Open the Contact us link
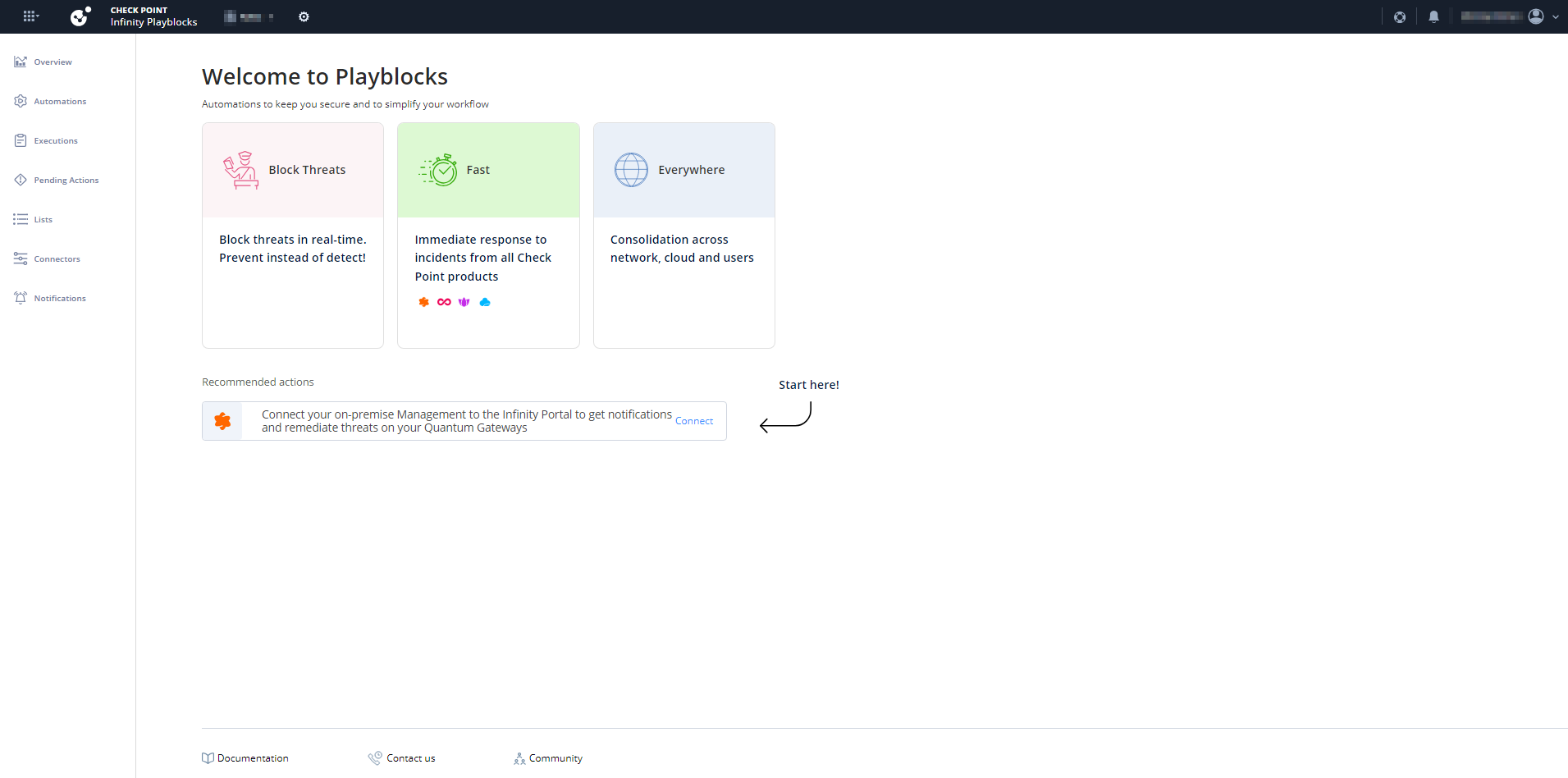 pyautogui.click(x=411, y=758)
